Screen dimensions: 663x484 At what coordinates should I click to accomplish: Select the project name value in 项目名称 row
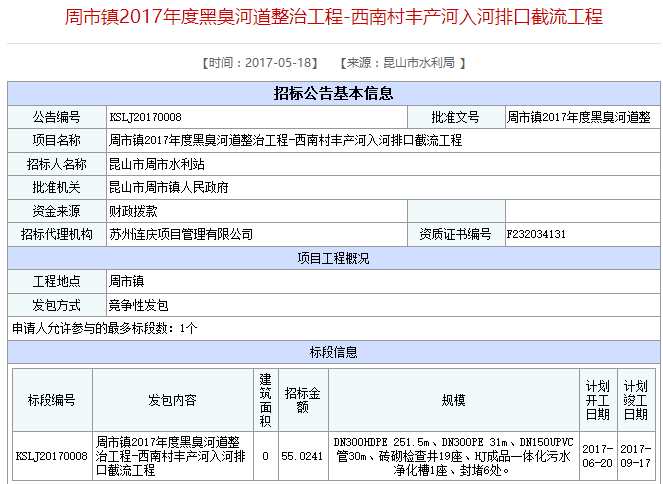tap(285, 140)
